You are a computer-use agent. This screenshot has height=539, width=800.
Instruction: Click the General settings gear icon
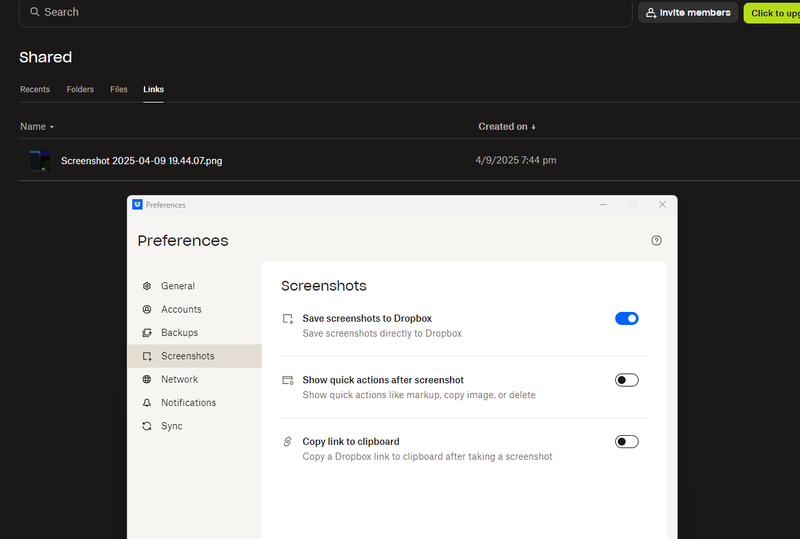click(x=147, y=286)
